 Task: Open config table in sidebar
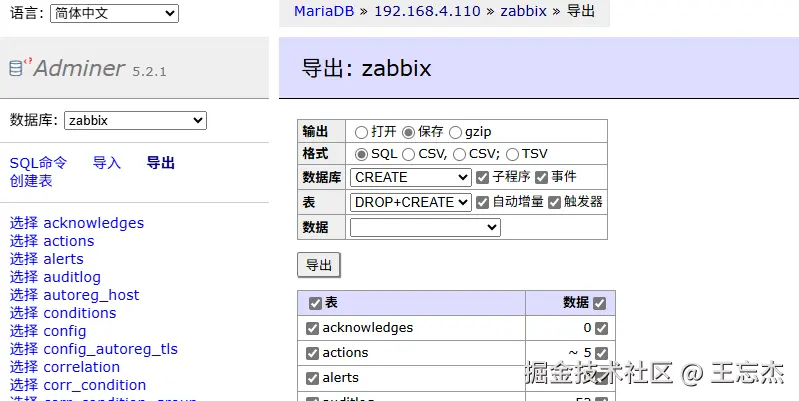pyautogui.click(x=65, y=331)
